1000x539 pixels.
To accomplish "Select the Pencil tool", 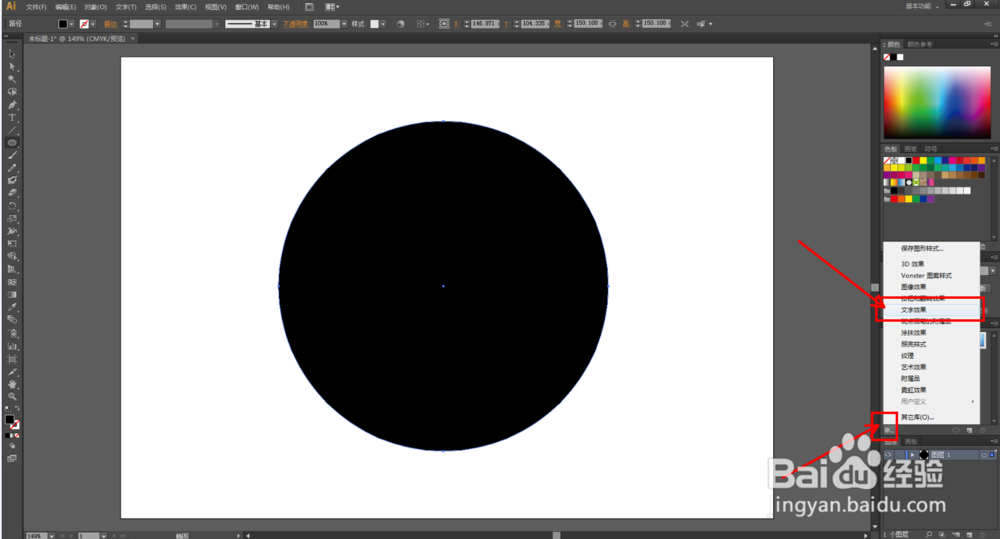I will [12, 168].
